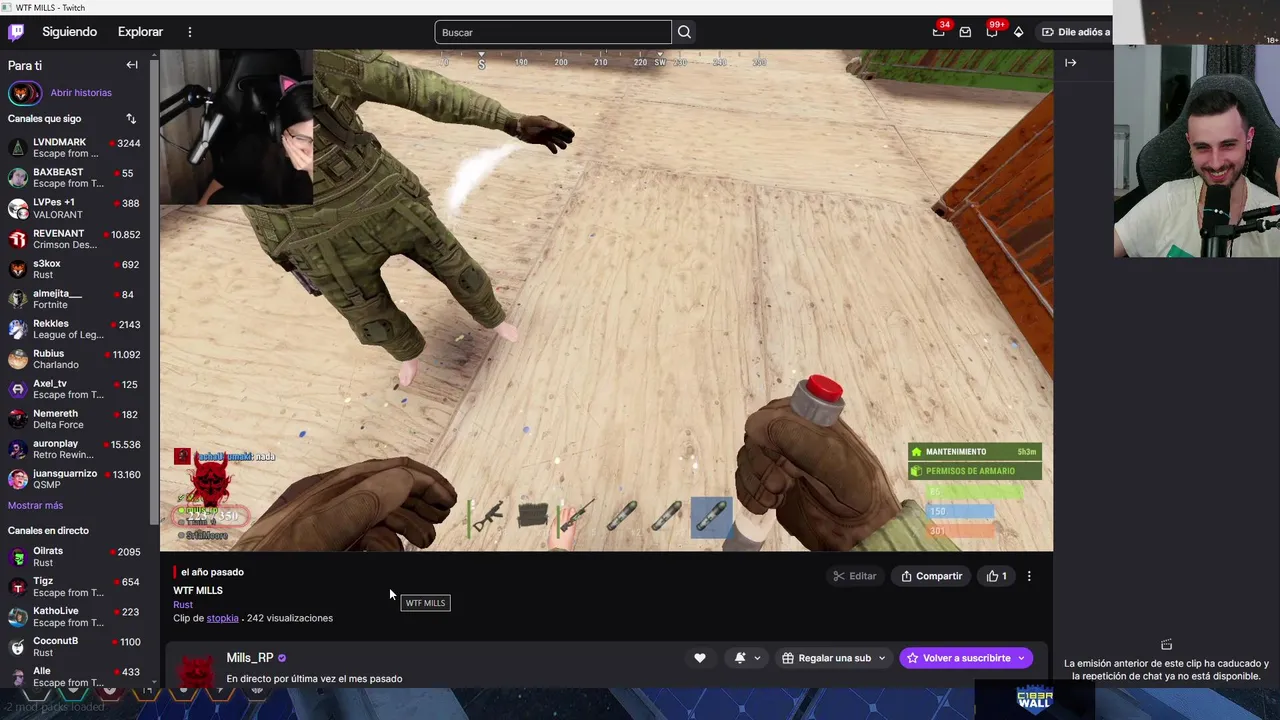Image resolution: width=1280 pixels, height=720 pixels.
Task: Select juansguarnizo QSMP channel
Action: pos(74,479)
